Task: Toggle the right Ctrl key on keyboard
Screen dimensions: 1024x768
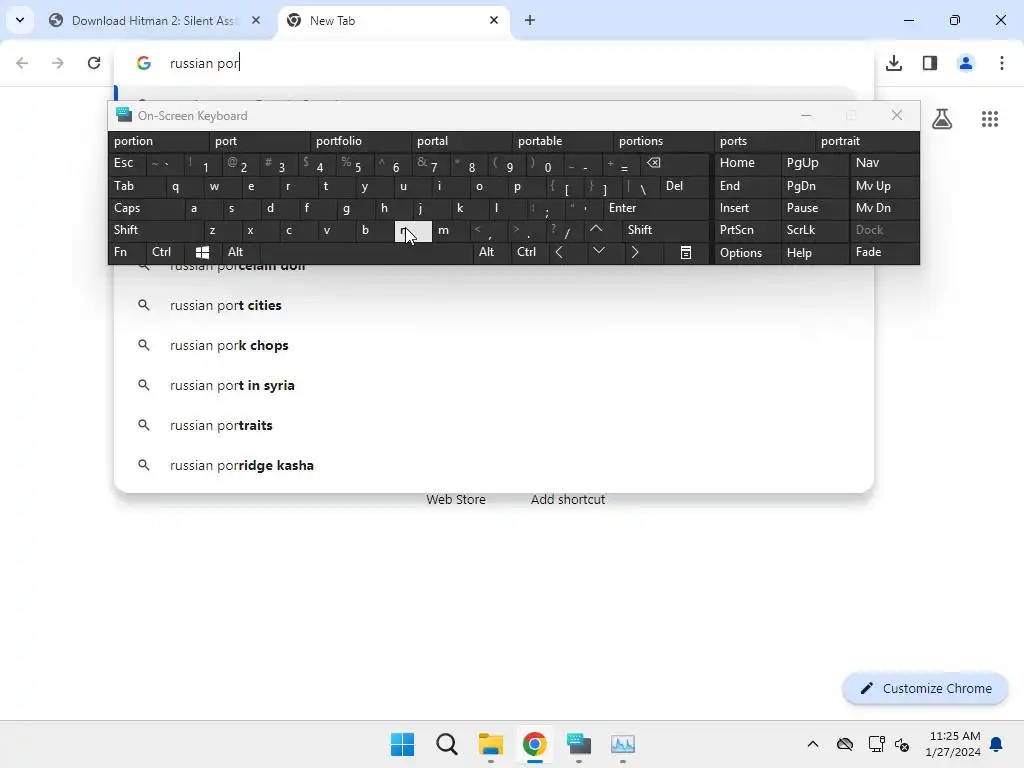Action: pos(528,252)
